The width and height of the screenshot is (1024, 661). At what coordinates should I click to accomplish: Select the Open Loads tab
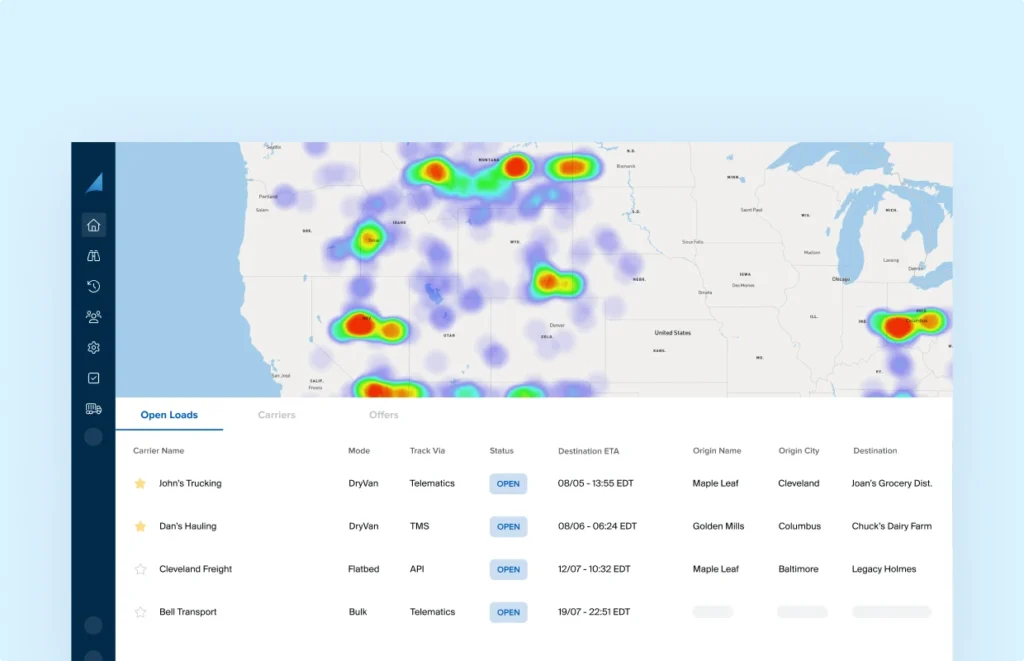(x=169, y=415)
